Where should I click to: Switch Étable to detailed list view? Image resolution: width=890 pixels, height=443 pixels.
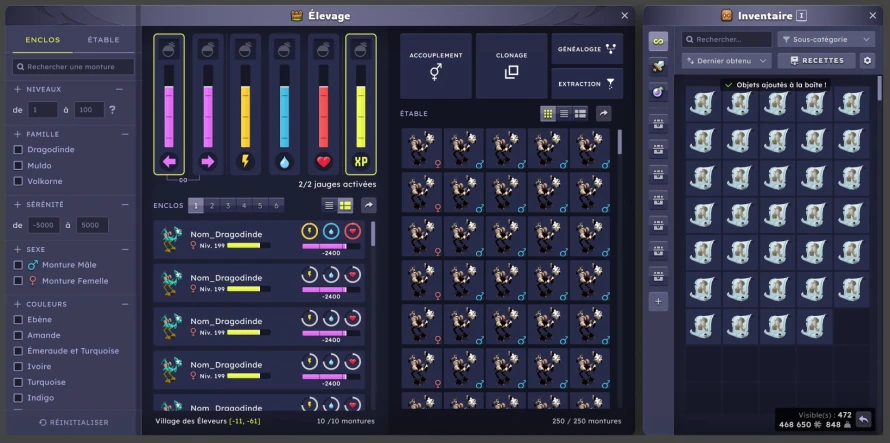pyautogui.click(x=580, y=114)
